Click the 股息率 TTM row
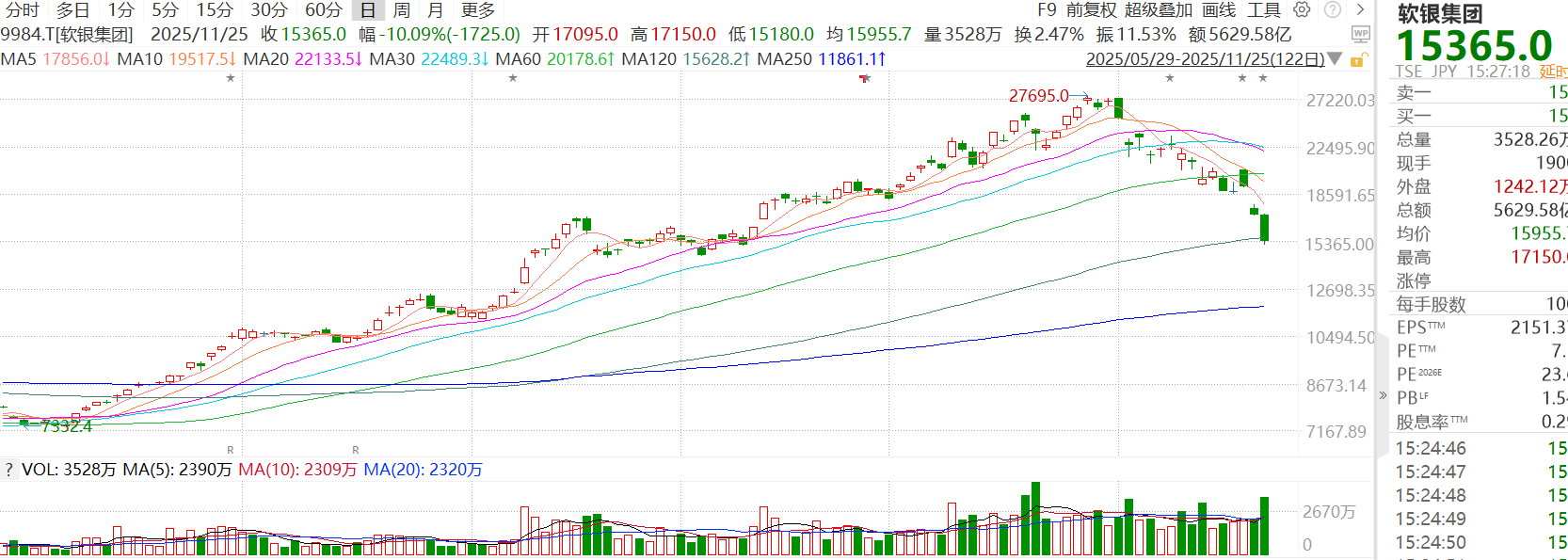 1480,422
